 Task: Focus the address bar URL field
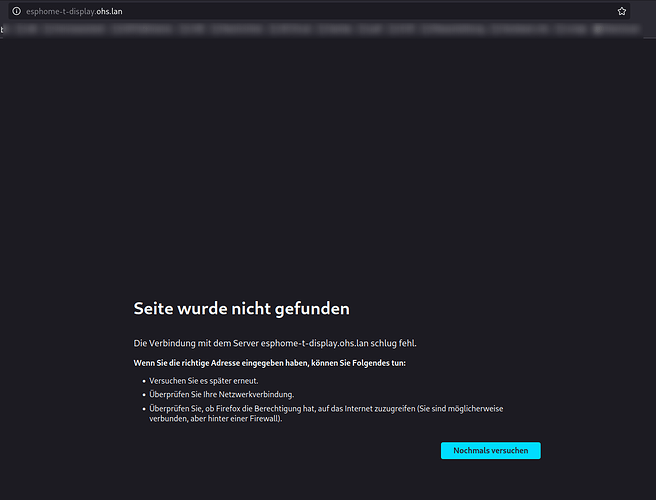pyautogui.click(x=300, y=11)
